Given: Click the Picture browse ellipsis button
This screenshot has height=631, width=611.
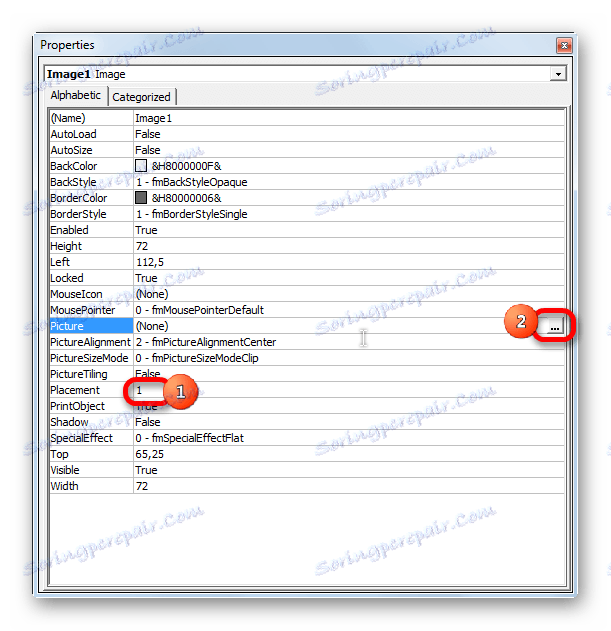Looking at the screenshot, I should click(554, 327).
